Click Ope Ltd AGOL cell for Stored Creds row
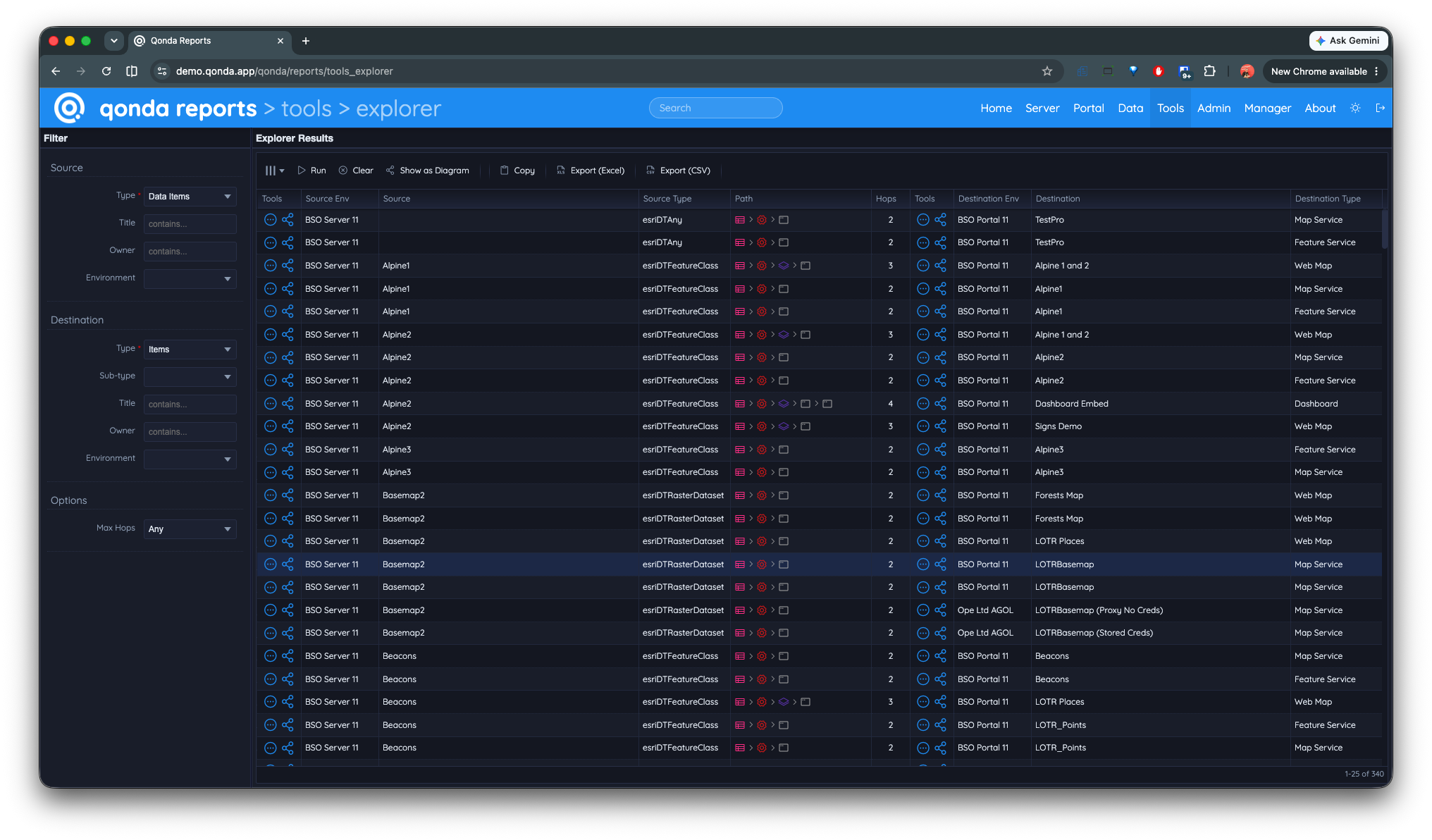Viewport: 1432px width, 840px height. [x=992, y=633]
